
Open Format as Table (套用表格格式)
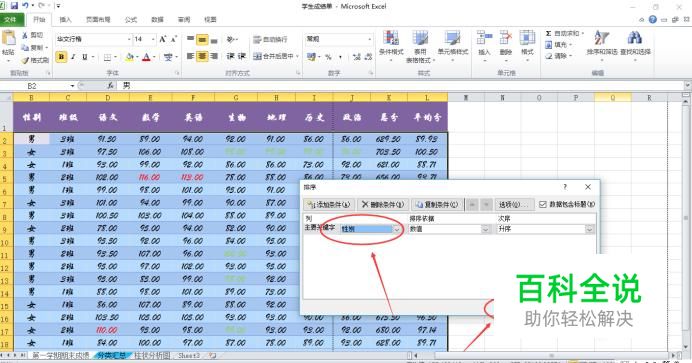(420, 46)
